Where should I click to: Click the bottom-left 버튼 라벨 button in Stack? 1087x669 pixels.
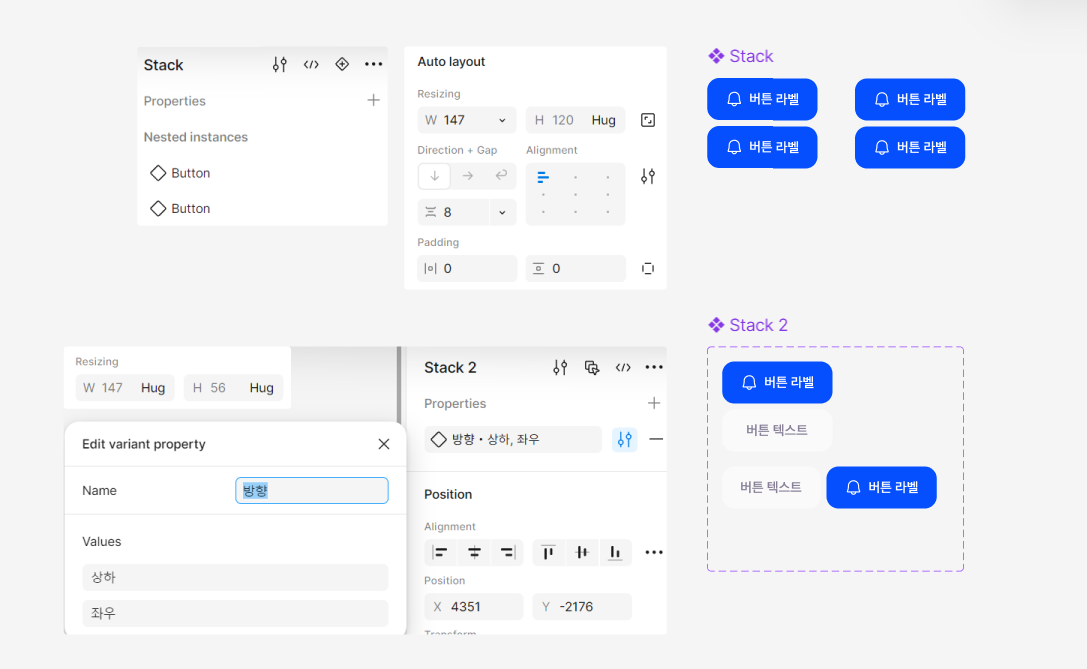click(762, 147)
